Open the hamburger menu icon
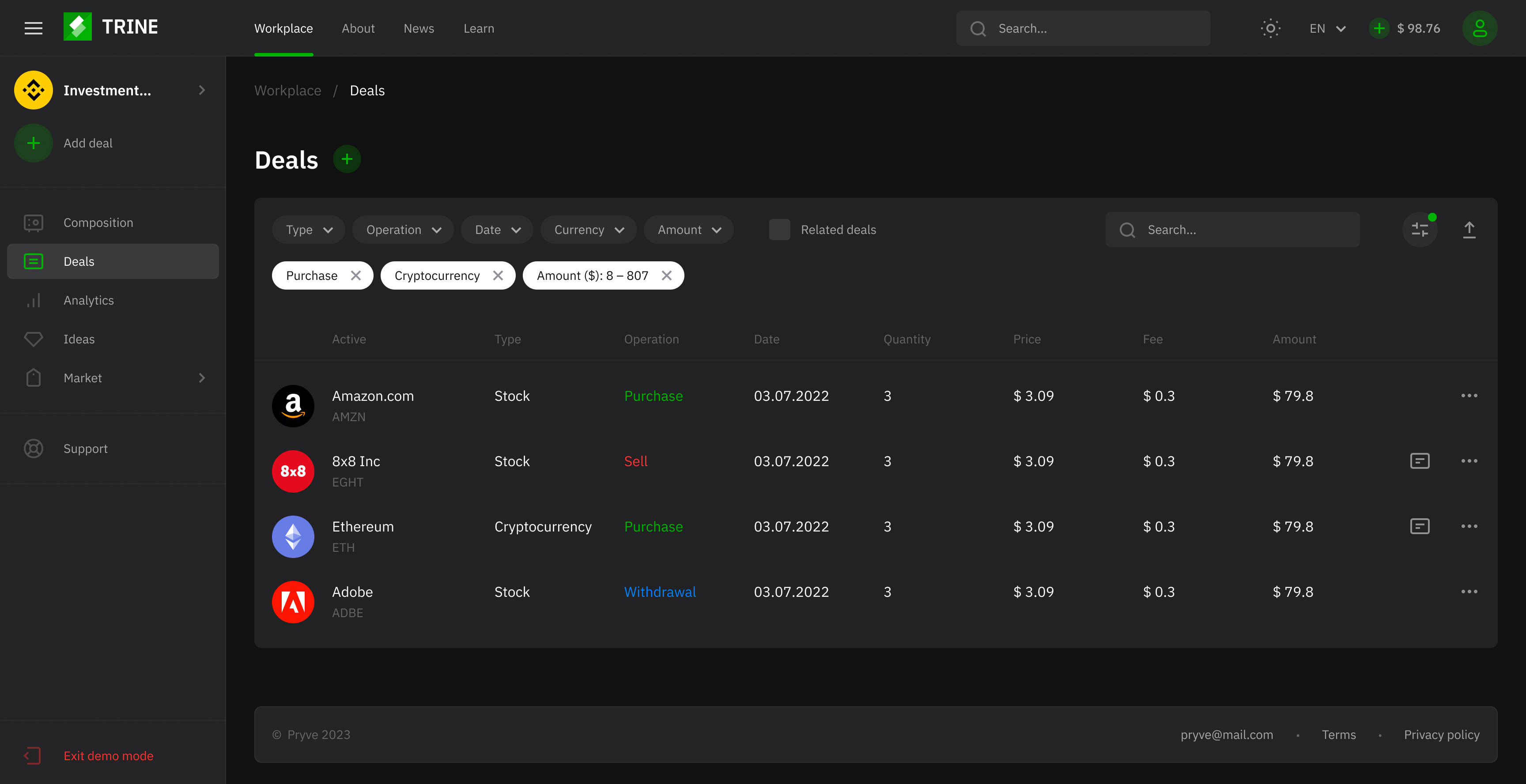 point(33,28)
